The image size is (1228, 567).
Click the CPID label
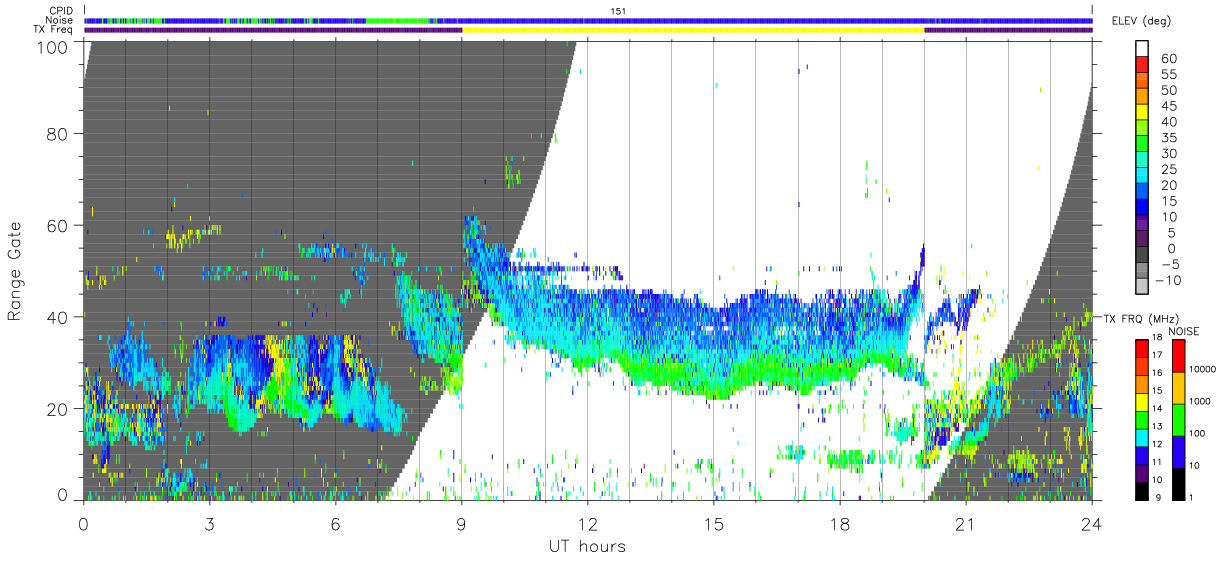(x=61, y=11)
